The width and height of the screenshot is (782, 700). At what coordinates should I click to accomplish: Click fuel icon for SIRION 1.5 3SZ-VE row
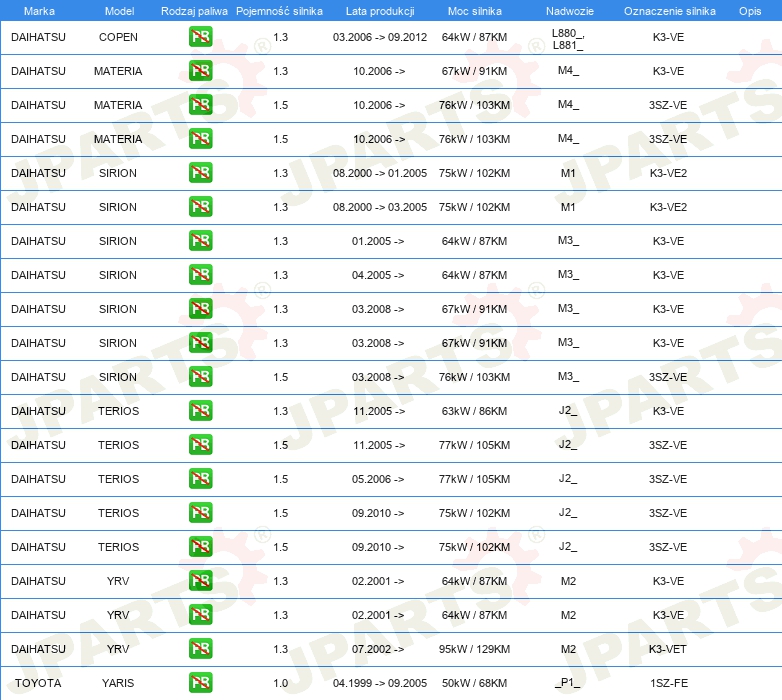[200, 376]
